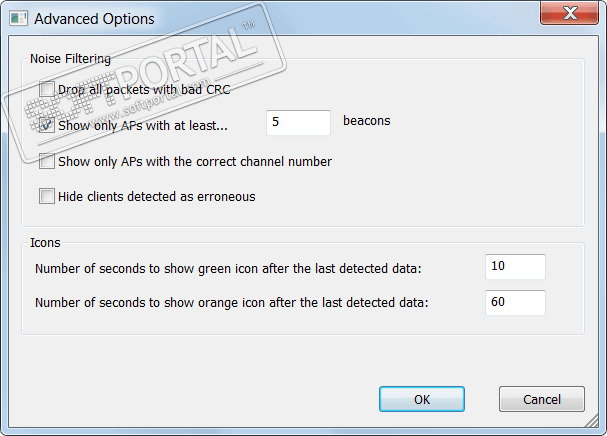The width and height of the screenshot is (607, 436).
Task: Focus the minimum beacons count field
Action: coord(298,122)
